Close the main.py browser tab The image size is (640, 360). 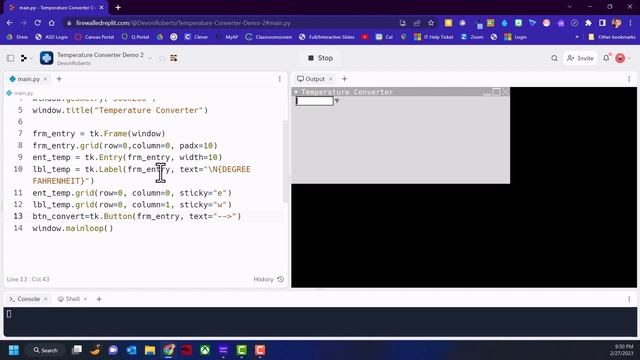click(102, 7)
